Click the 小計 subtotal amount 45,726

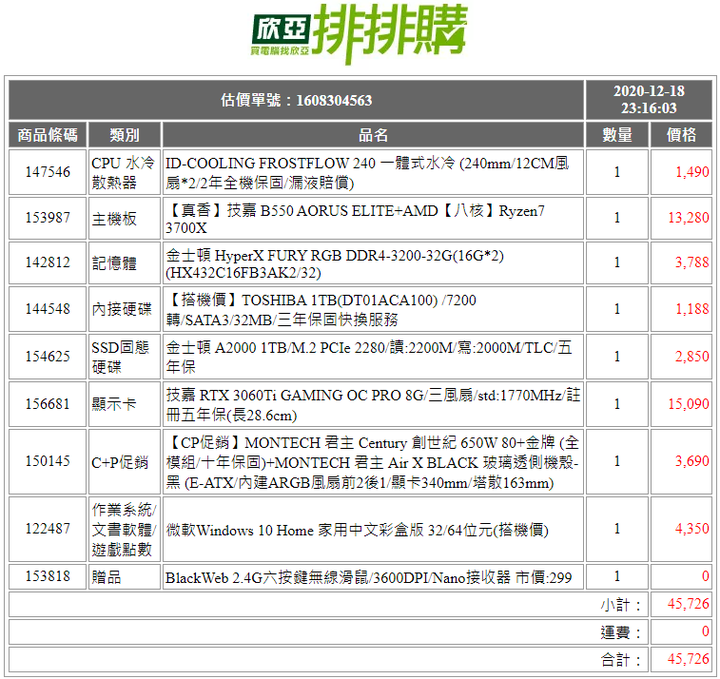click(x=688, y=604)
